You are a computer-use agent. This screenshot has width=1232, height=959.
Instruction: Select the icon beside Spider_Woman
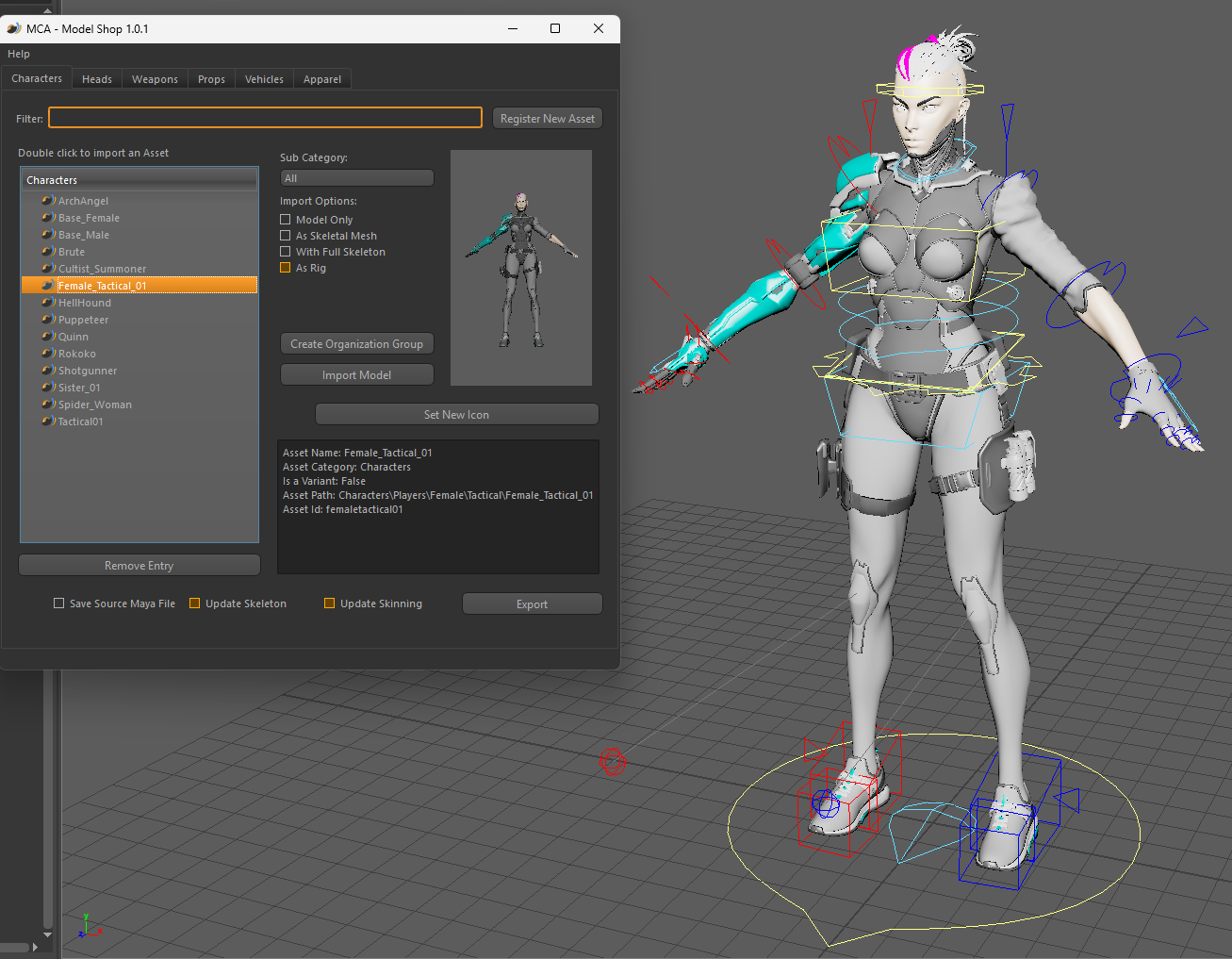[x=47, y=404]
